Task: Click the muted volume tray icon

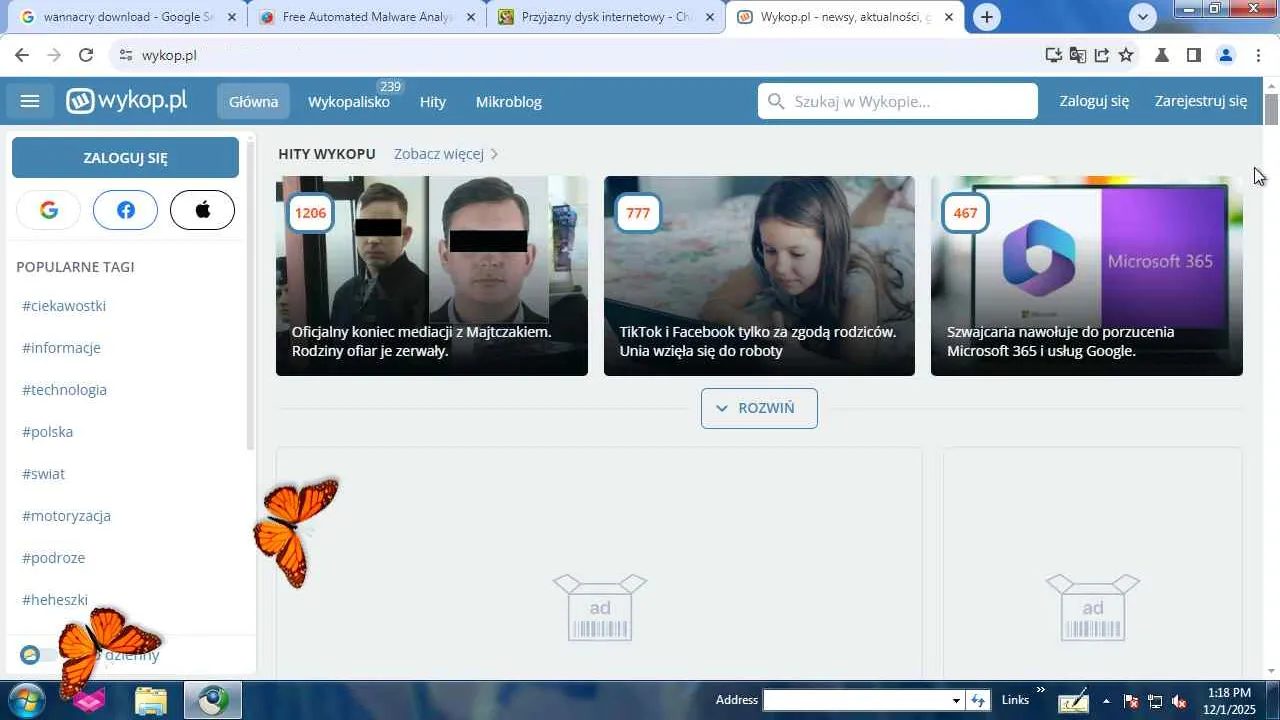Action: 1180,701
